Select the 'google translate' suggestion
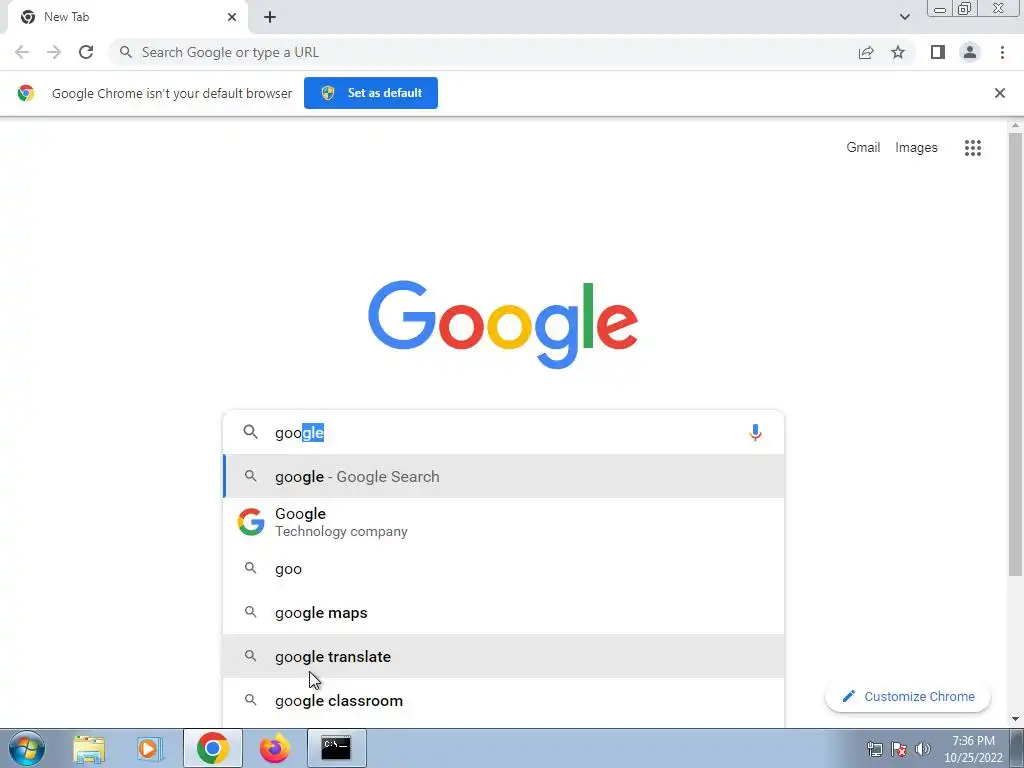The width and height of the screenshot is (1024, 768). (x=503, y=656)
